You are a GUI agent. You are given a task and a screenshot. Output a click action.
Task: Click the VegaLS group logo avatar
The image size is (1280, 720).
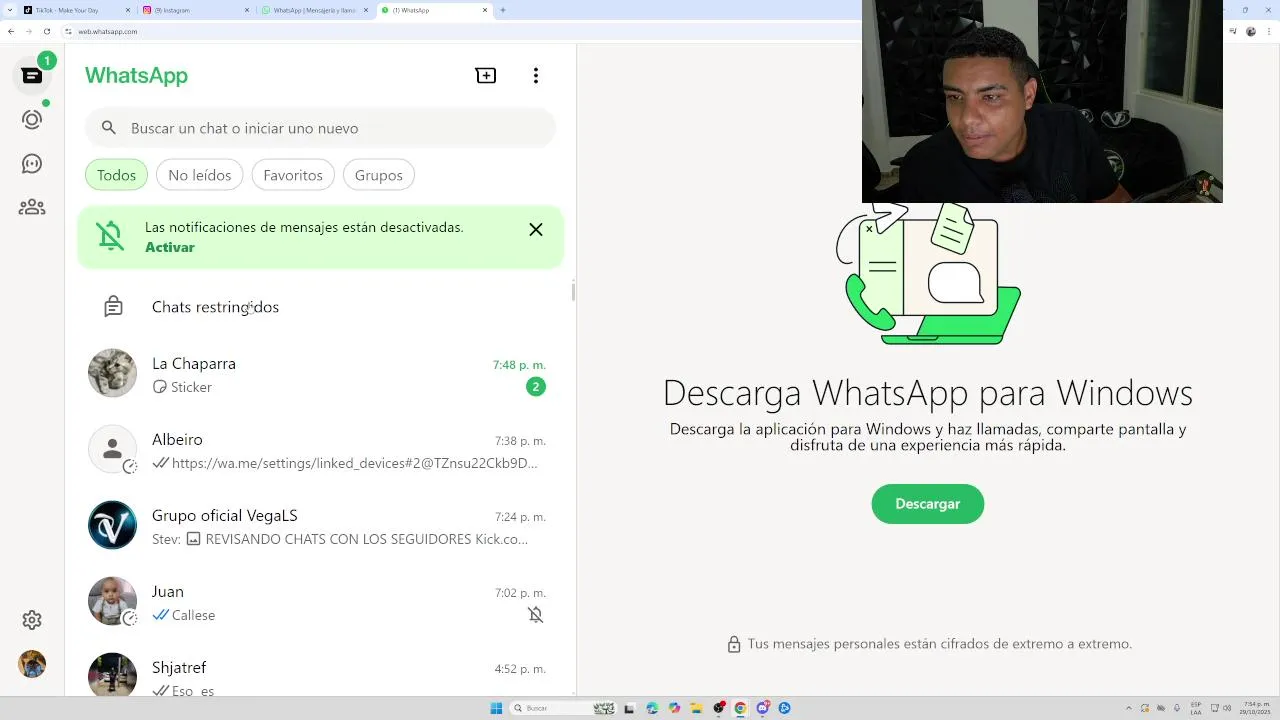click(112, 525)
